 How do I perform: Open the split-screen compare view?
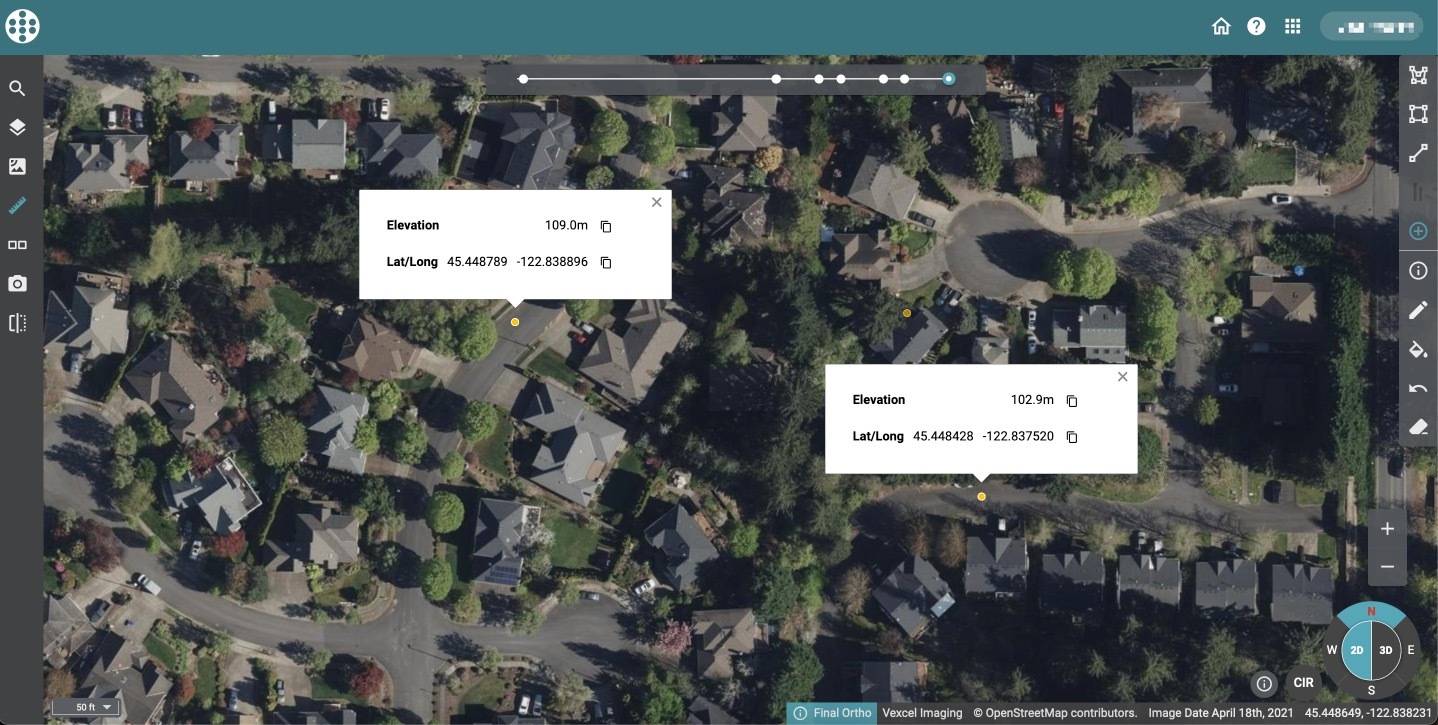pyautogui.click(x=17, y=322)
